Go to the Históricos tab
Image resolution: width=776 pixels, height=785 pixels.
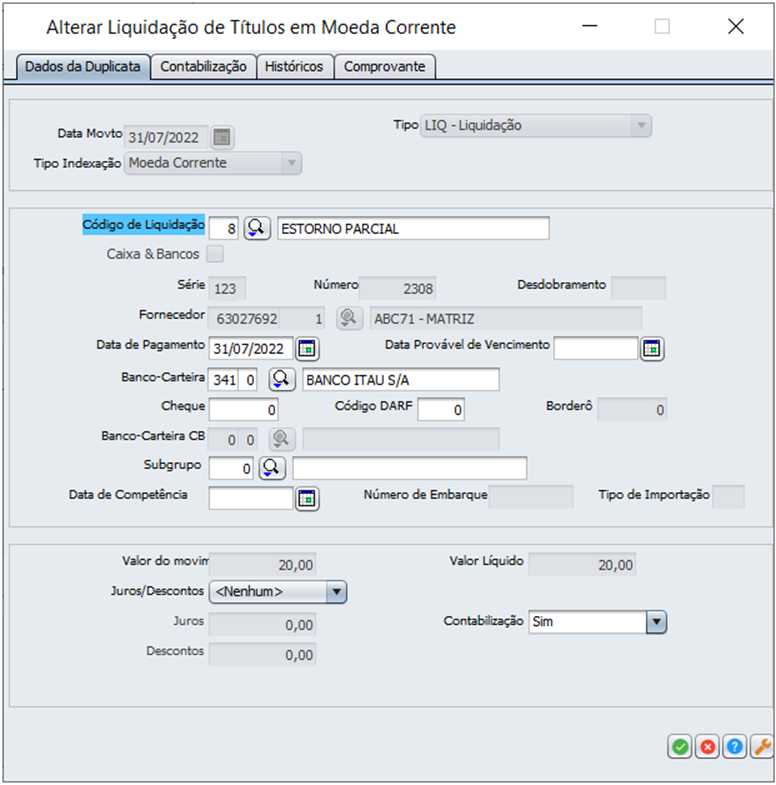point(294,67)
